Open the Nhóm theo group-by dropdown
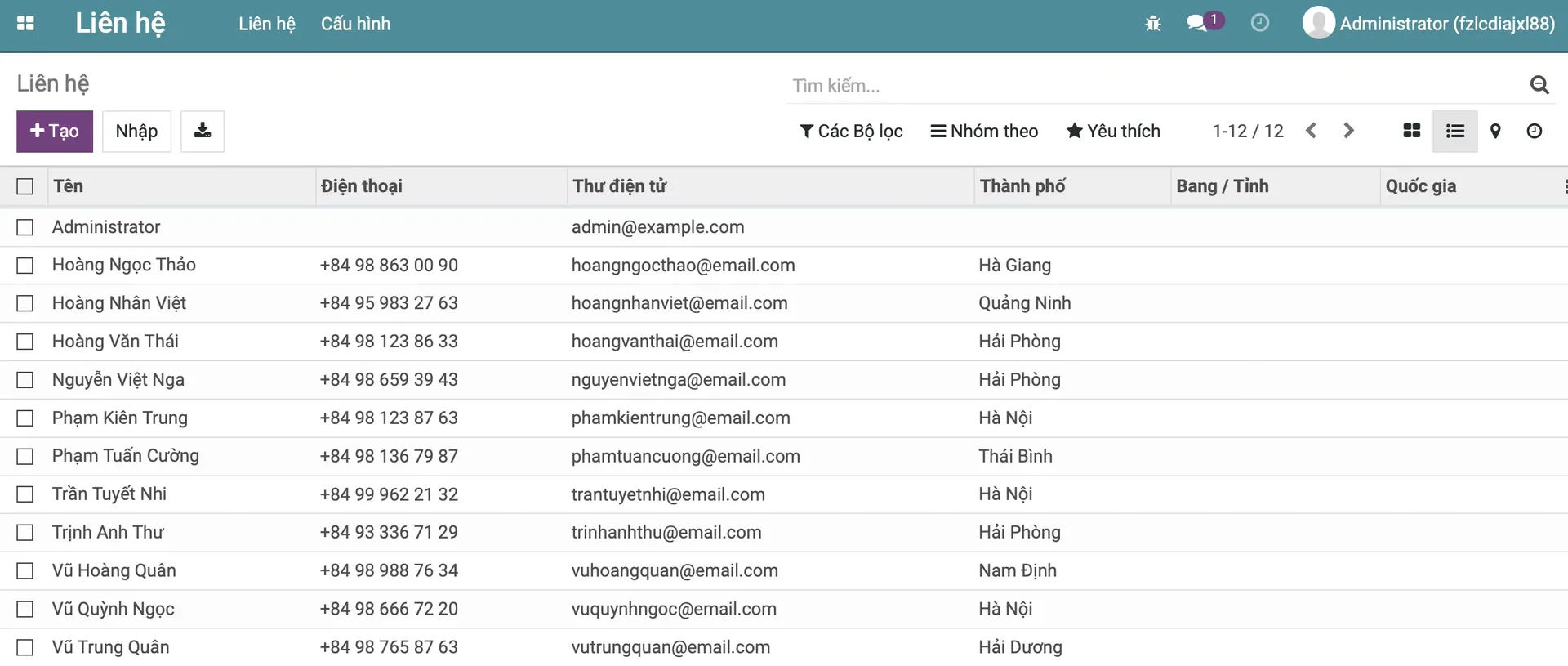This screenshot has width=1568, height=666. pyautogui.click(x=984, y=131)
